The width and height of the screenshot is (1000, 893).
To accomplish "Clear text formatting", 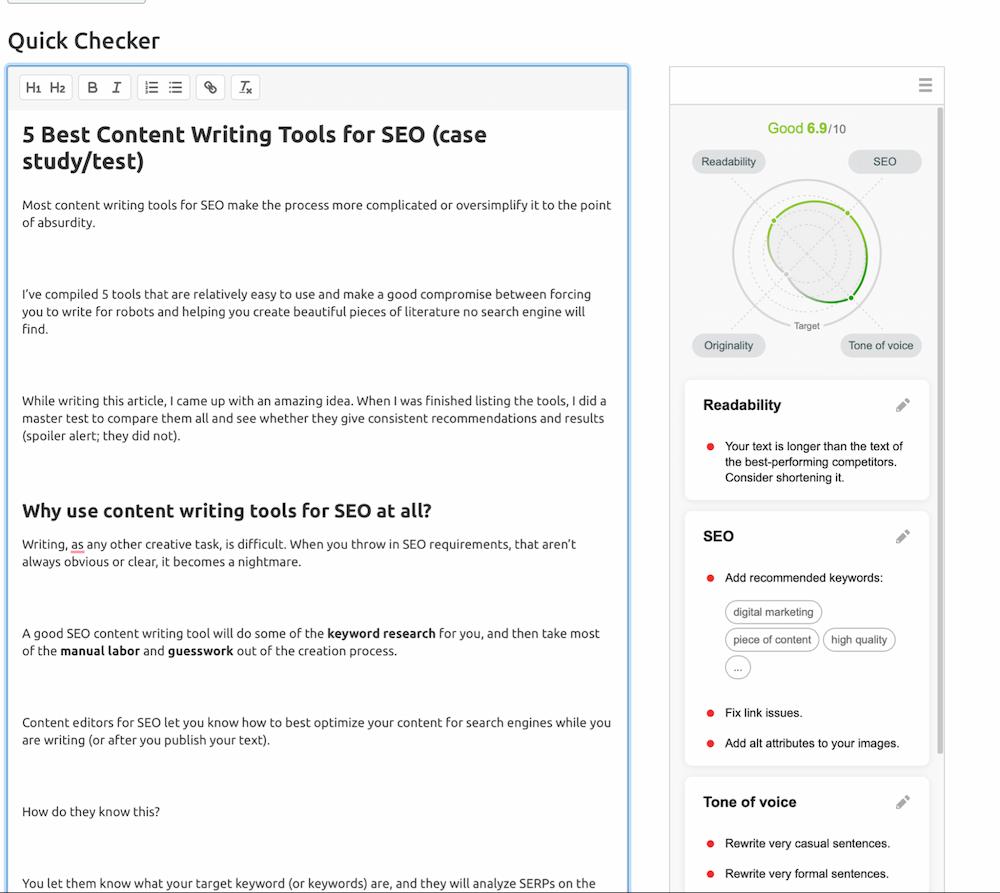I will pos(246,87).
